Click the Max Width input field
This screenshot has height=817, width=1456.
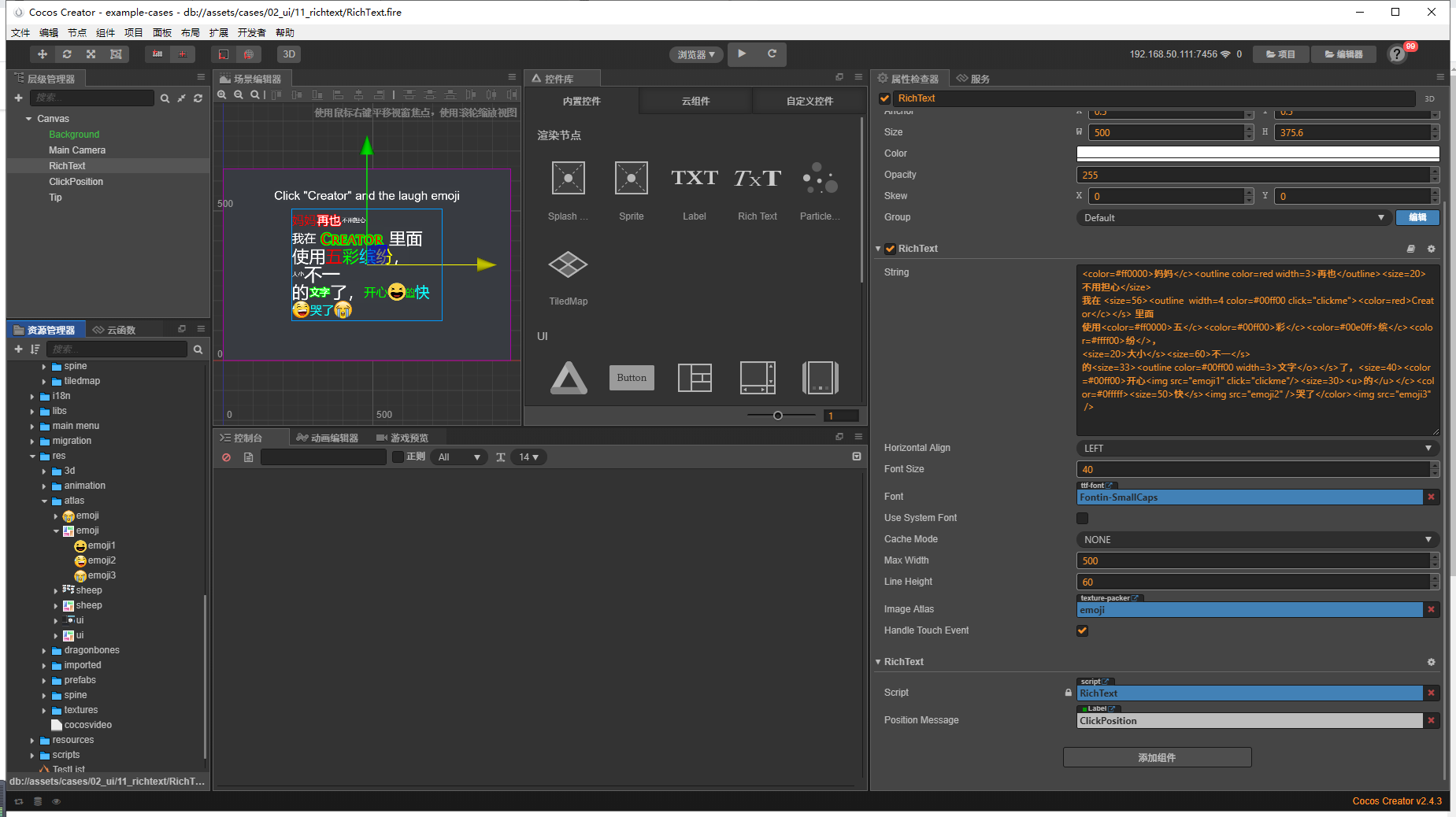click(x=1253, y=561)
